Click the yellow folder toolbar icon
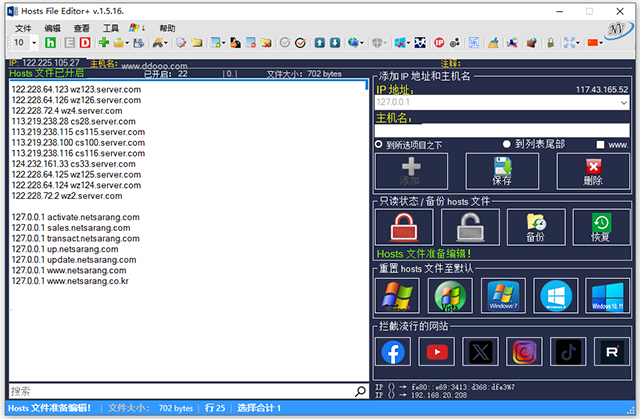Image resolution: width=640 pixels, height=419 pixels. point(197,43)
